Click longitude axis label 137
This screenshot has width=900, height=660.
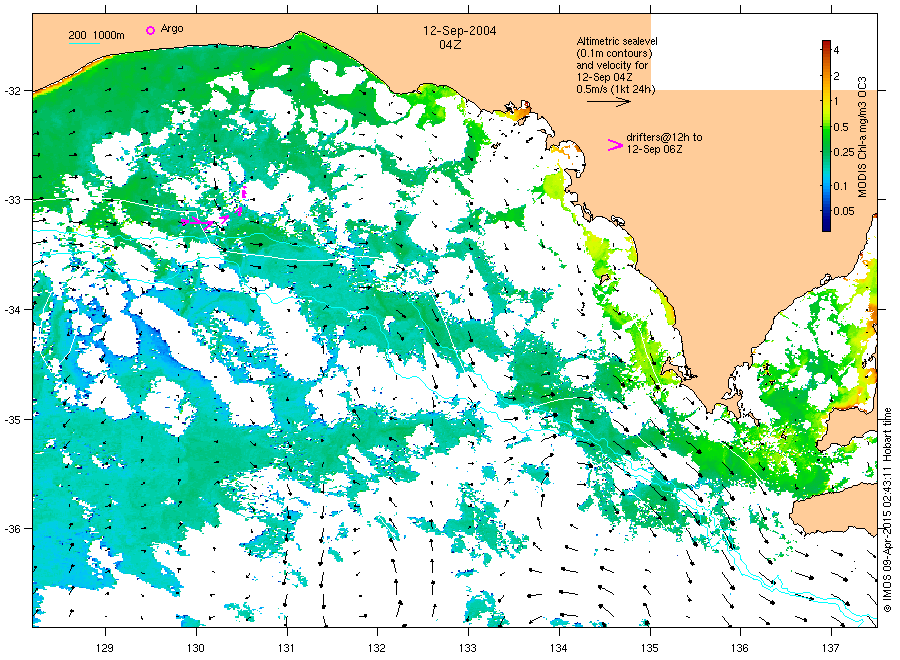coord(831,649)
